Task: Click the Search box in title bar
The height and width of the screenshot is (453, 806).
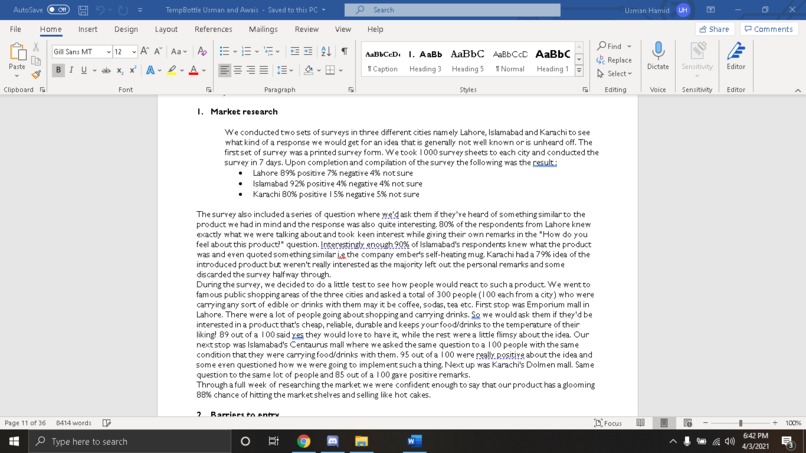Action: pos(452,10)
